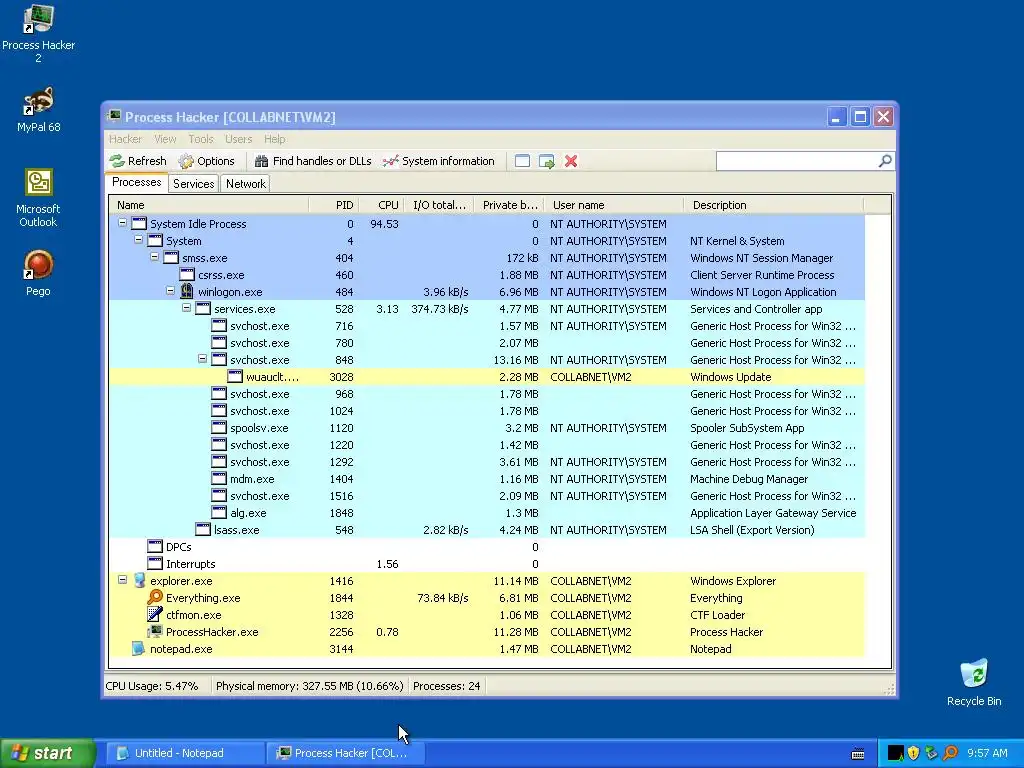Click the explorer.exe process icon
Image resolution: width=1024 pixels, height=768 pixels.
pyautogui.click(x=139, y=581)
